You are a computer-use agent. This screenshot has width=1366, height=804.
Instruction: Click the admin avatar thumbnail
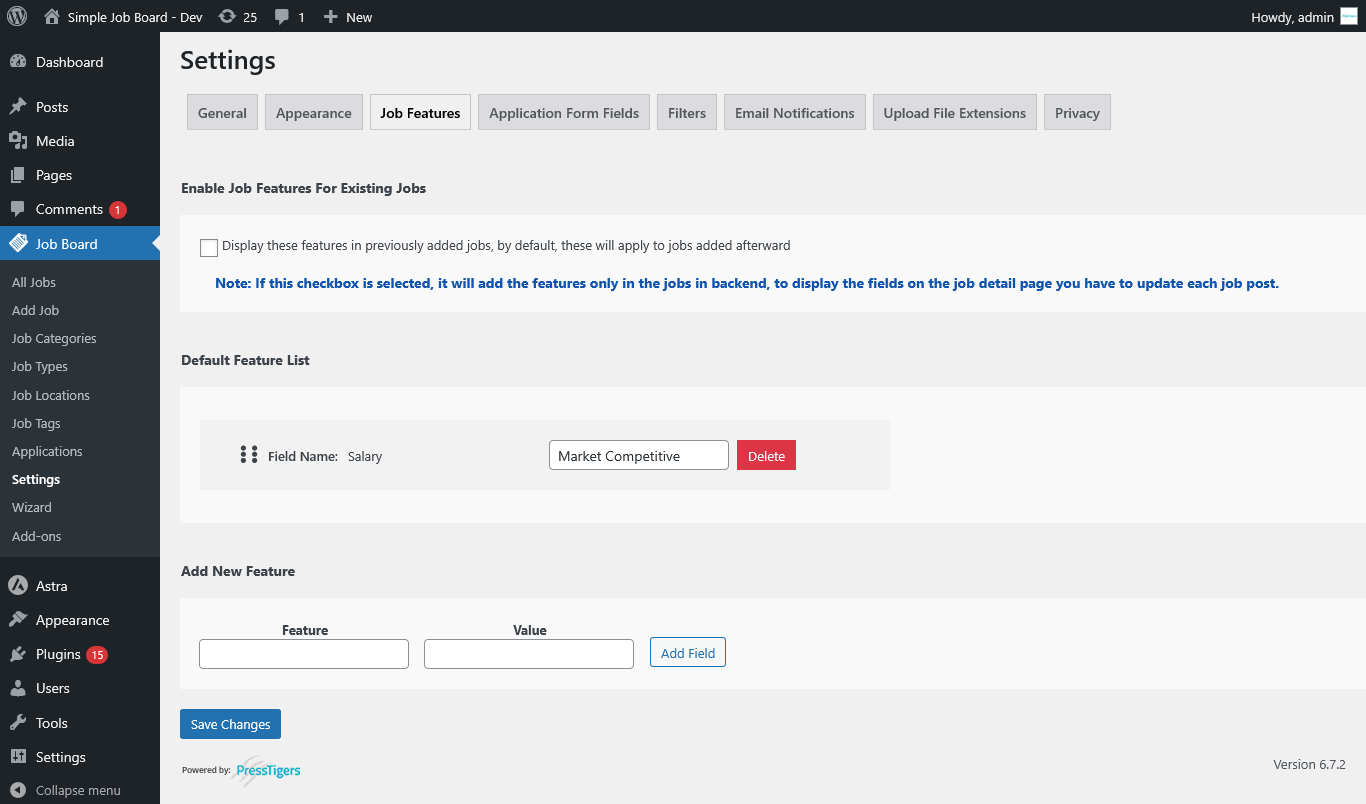pyautogui.click(x=1349, y=17)
